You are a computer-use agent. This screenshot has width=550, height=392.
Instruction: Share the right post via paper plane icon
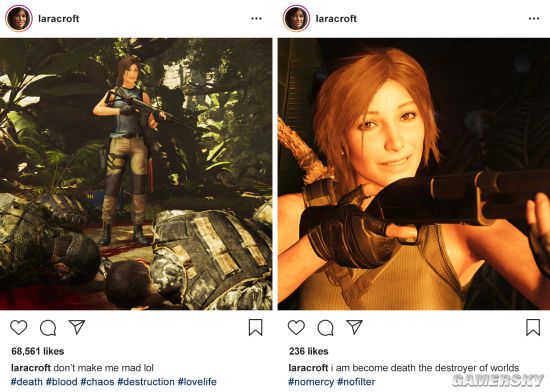[354, 327]
